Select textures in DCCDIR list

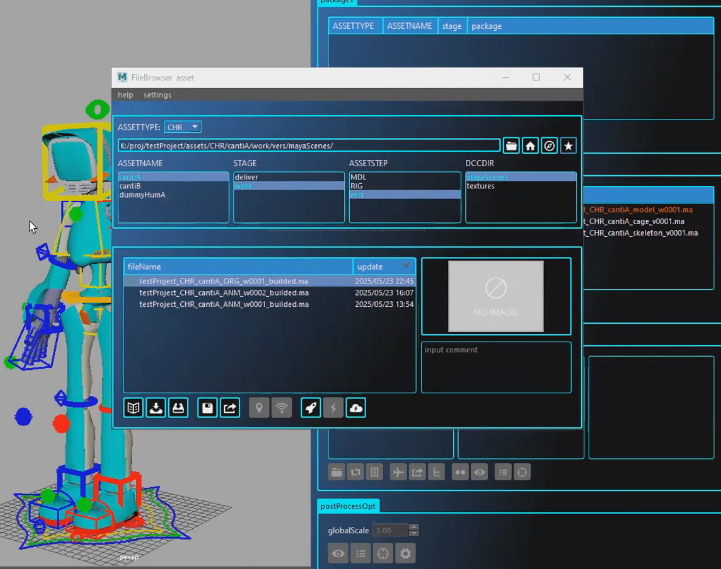521,186
